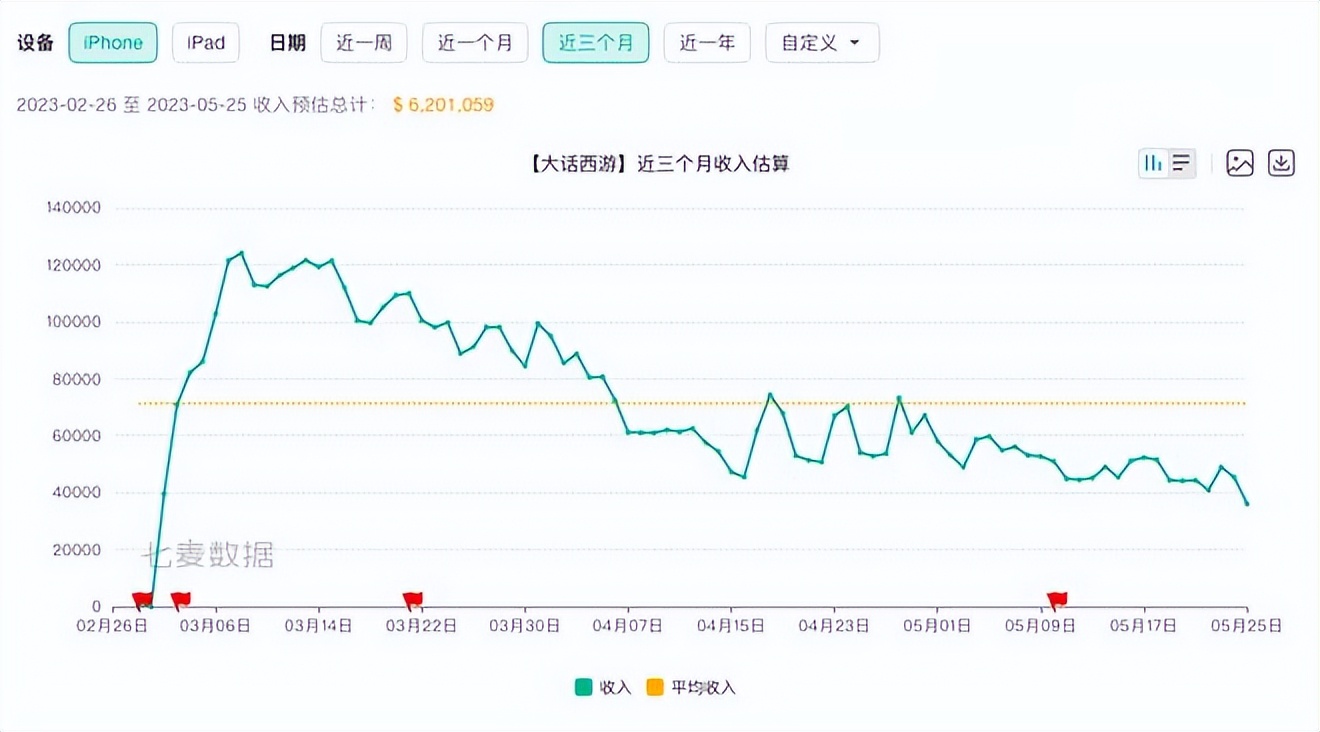1320x732 pixels.
Task: Open the 自定义 date range dropdown
Action: [822, 42]
